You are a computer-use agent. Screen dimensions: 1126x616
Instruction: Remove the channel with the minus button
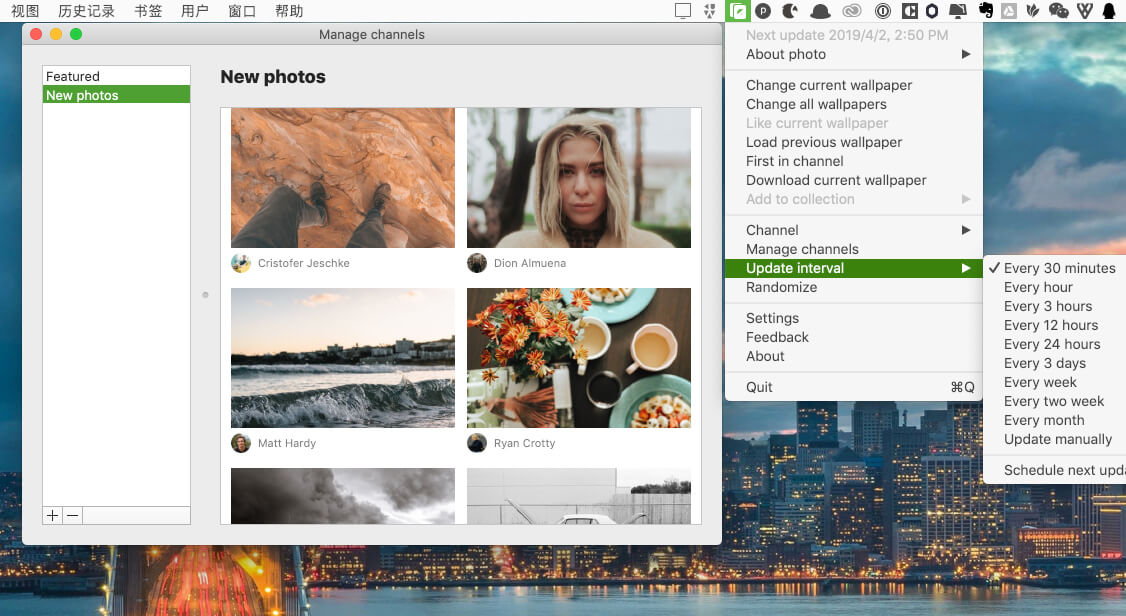click(73, 515)
